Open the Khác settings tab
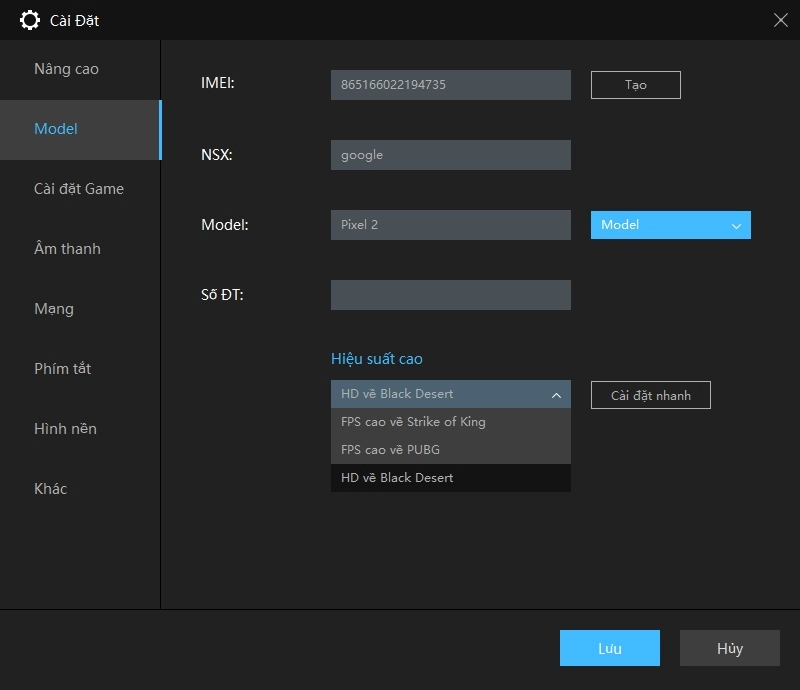Screen dimensions: 800x690 click(x=50, y=489)
